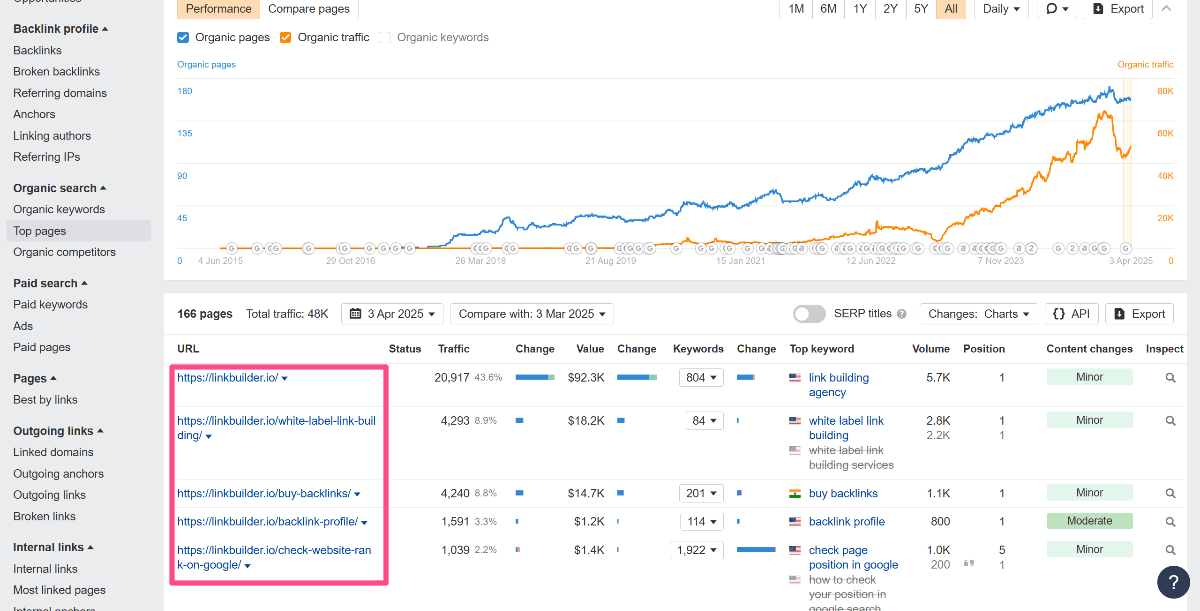This screenshot has width=1200, height=611.
Task: Set chart range to 1M
Action: [796, 9]
